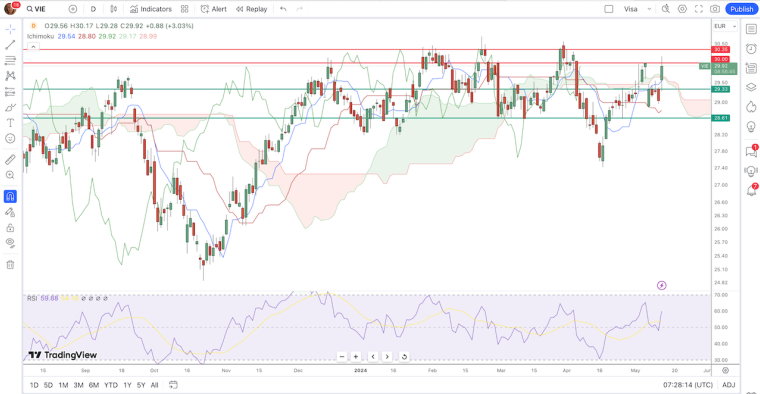Select the text annotation tool
Image resolution: width=760 pixels, height=394 pixels.
[10, 123]
